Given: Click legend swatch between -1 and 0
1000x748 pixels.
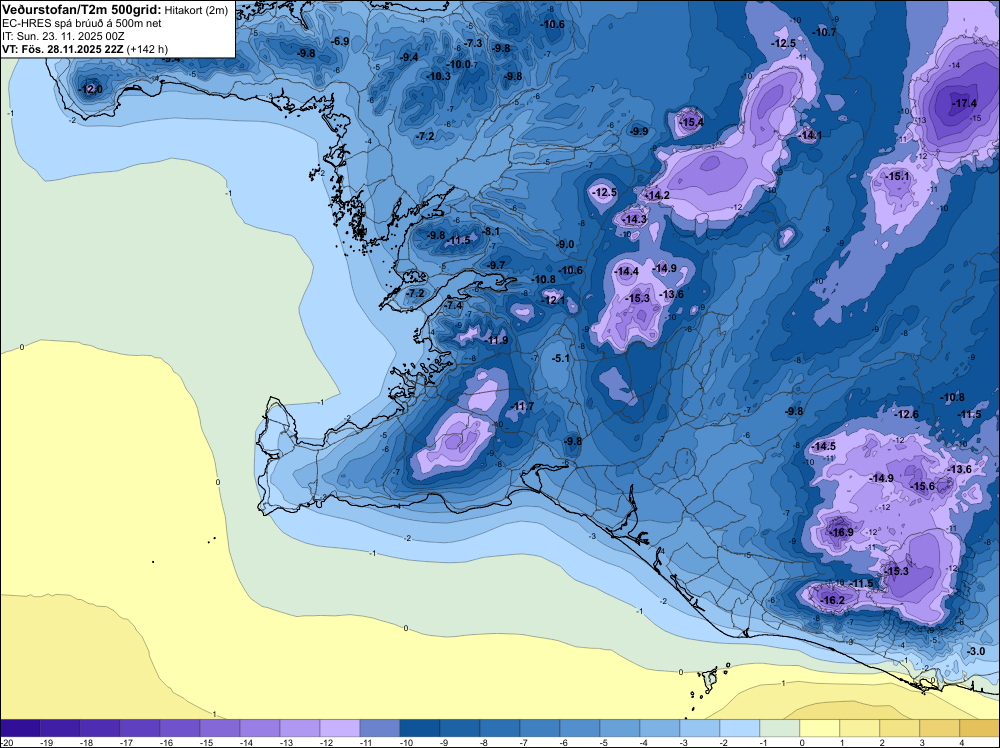Looking at the screenshot, I should click(x=780, y=728).
